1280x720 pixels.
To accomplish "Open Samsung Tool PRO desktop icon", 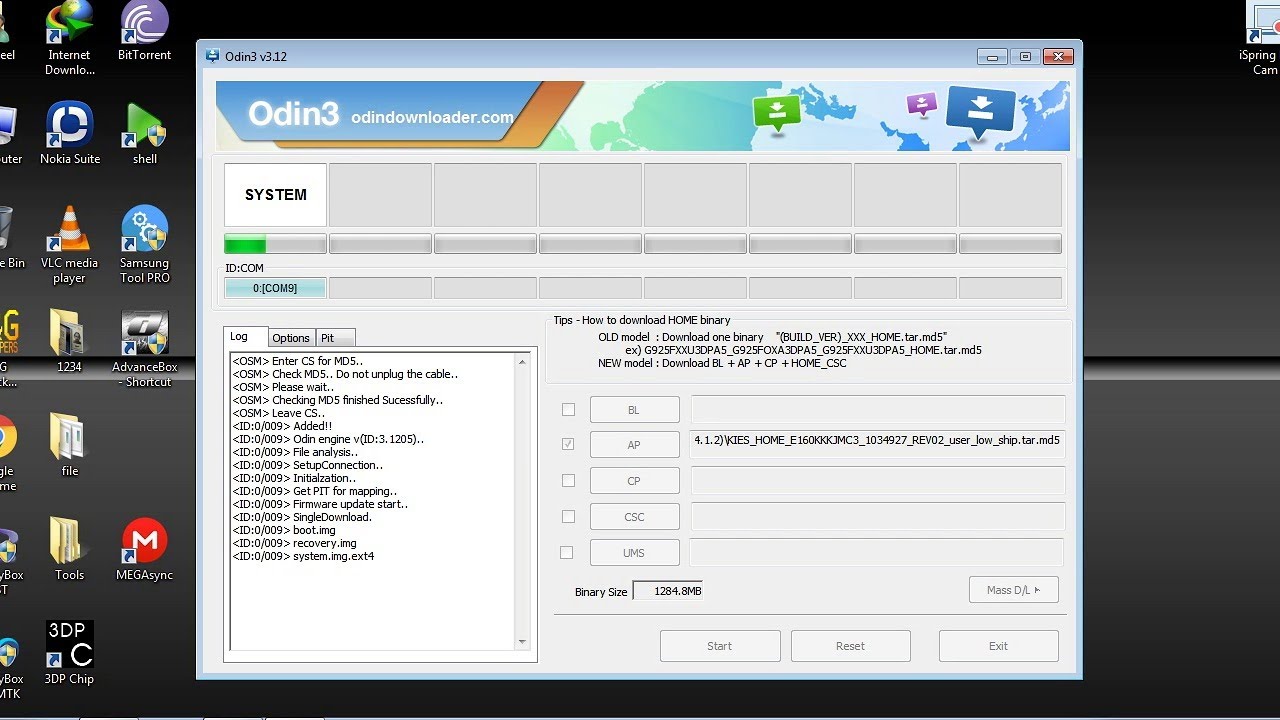I will click(145, 245).
